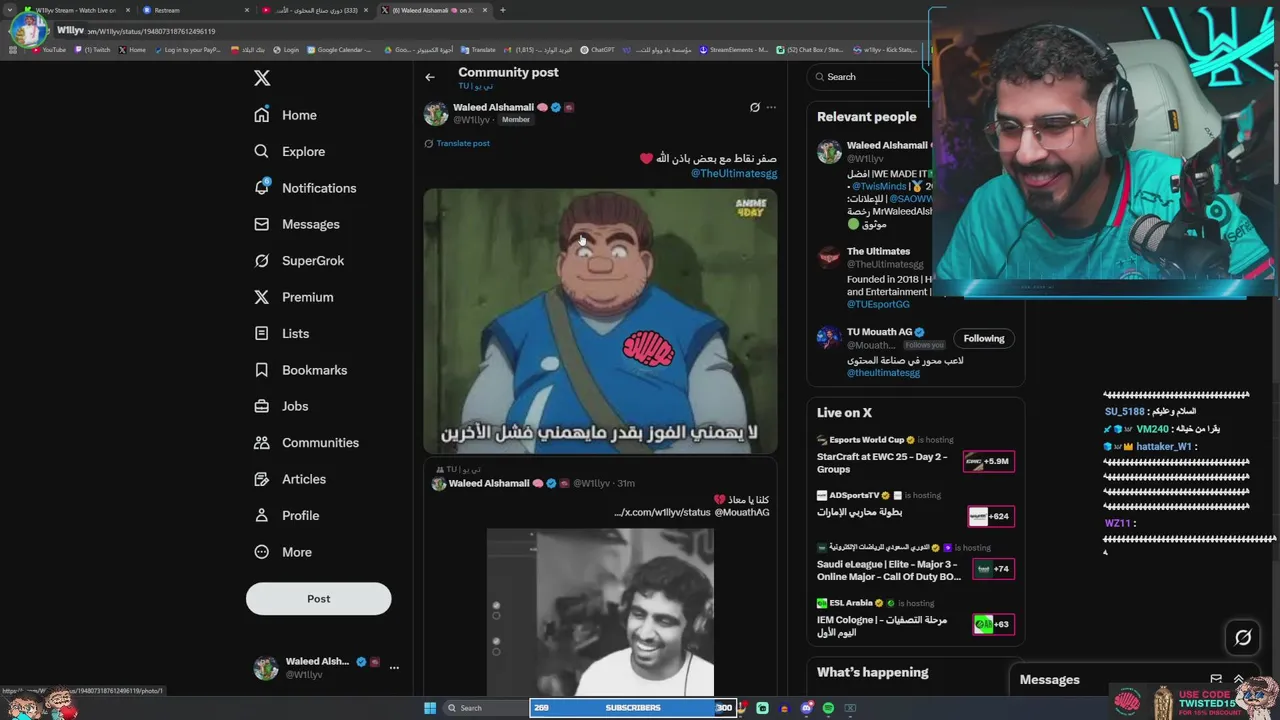Open the @TUEsportGG link in Relevant people
This screenshot has width=1280, height=720.
tap(878, 304)
